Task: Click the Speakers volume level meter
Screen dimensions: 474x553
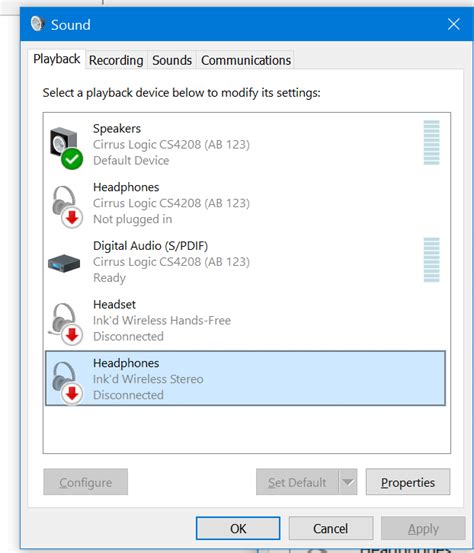Action: coord(431,142)
